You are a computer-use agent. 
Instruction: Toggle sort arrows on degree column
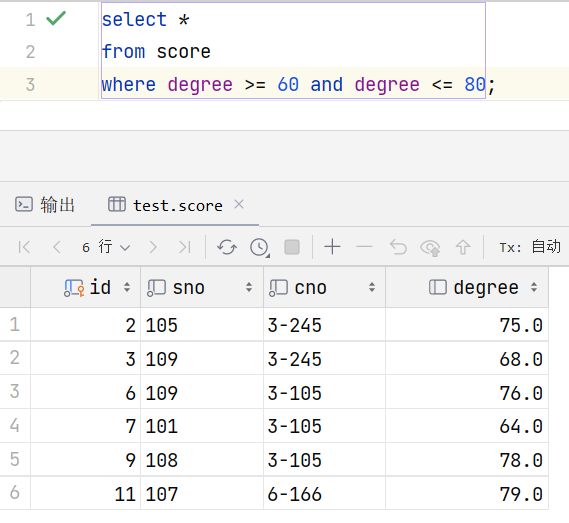(x=534, y=287)
